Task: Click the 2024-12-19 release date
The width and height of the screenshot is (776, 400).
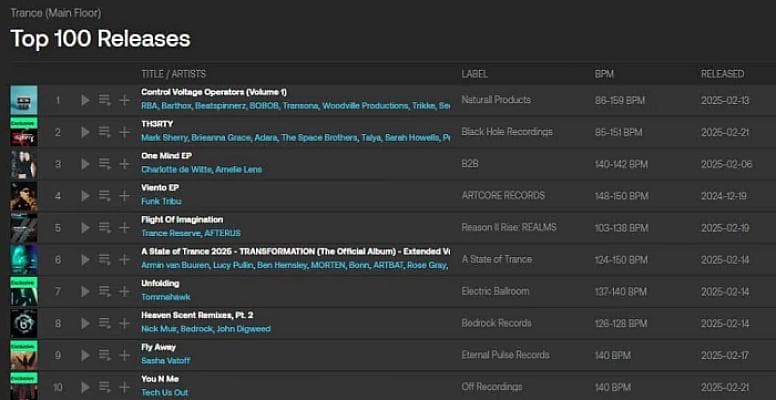Action: click(x=724, y=196)
